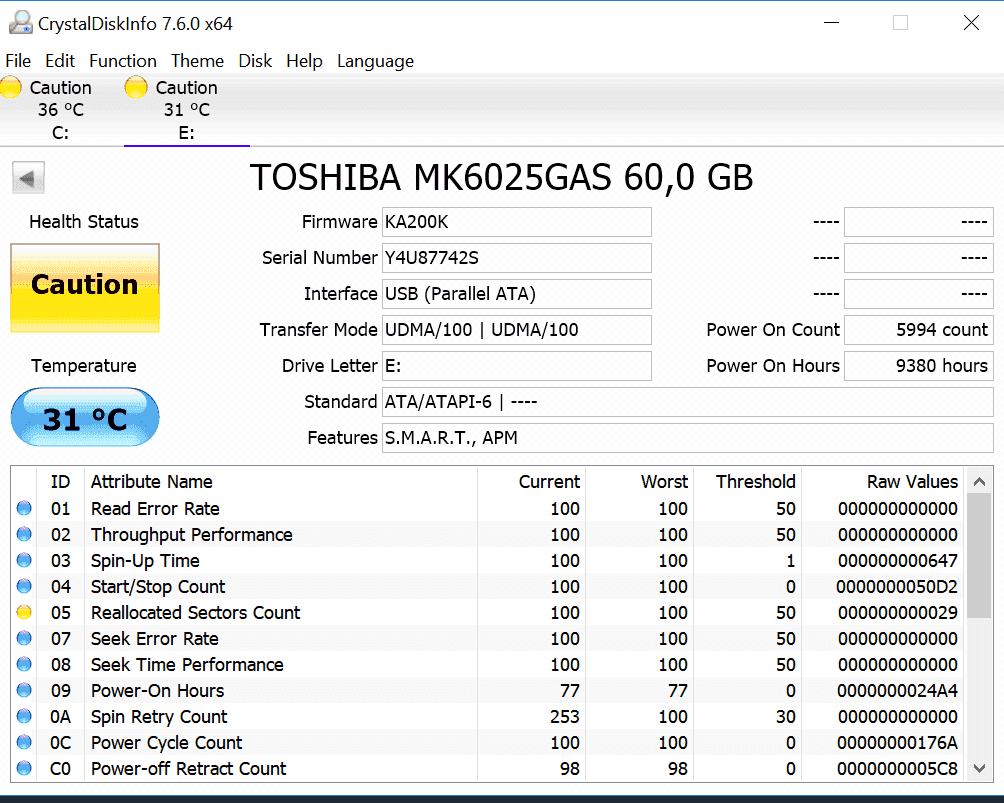Click status orb for Power-On Hours row
This screenshot has width=1004, height=803.
24,690
